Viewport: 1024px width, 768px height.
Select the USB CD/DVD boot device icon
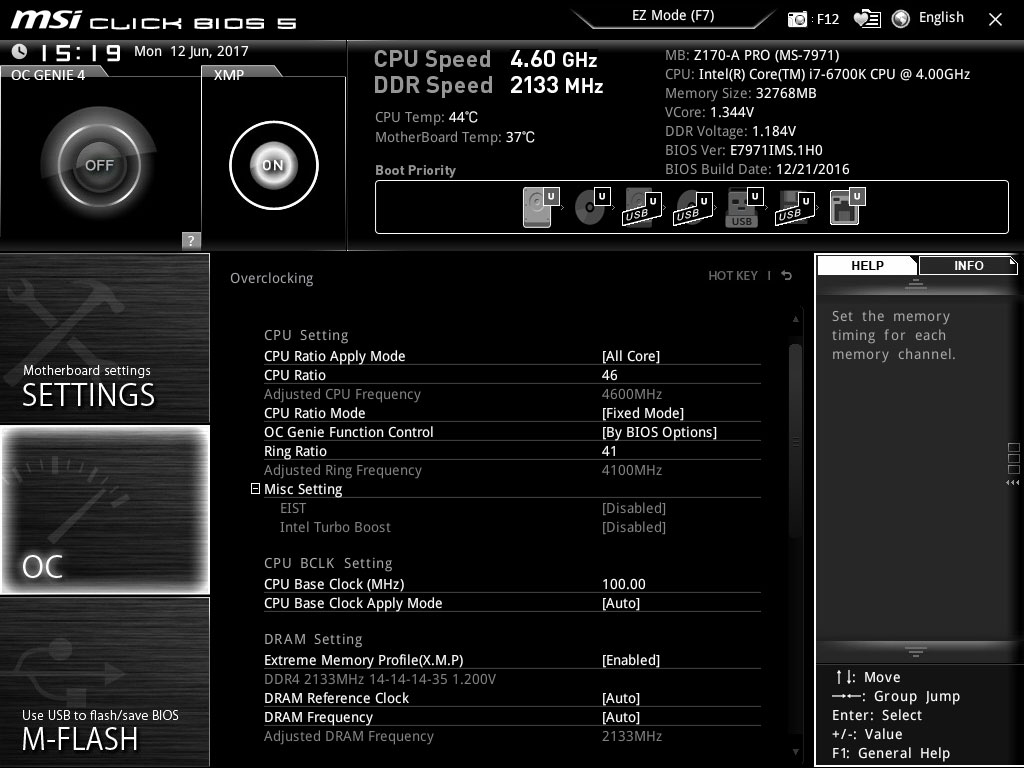pyautogui.click(x=692, y=207)
